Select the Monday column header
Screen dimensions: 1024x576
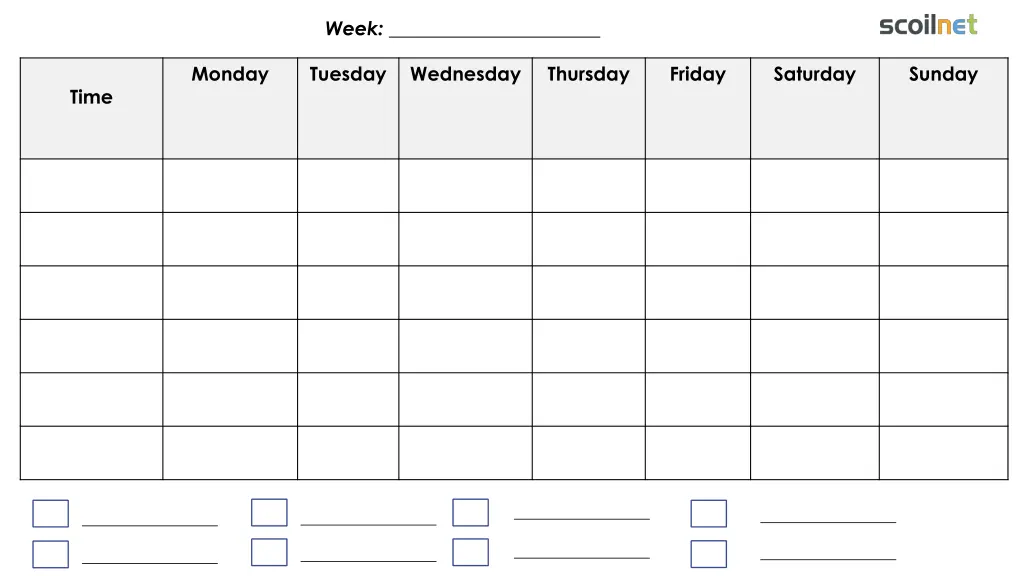point(230,108)
